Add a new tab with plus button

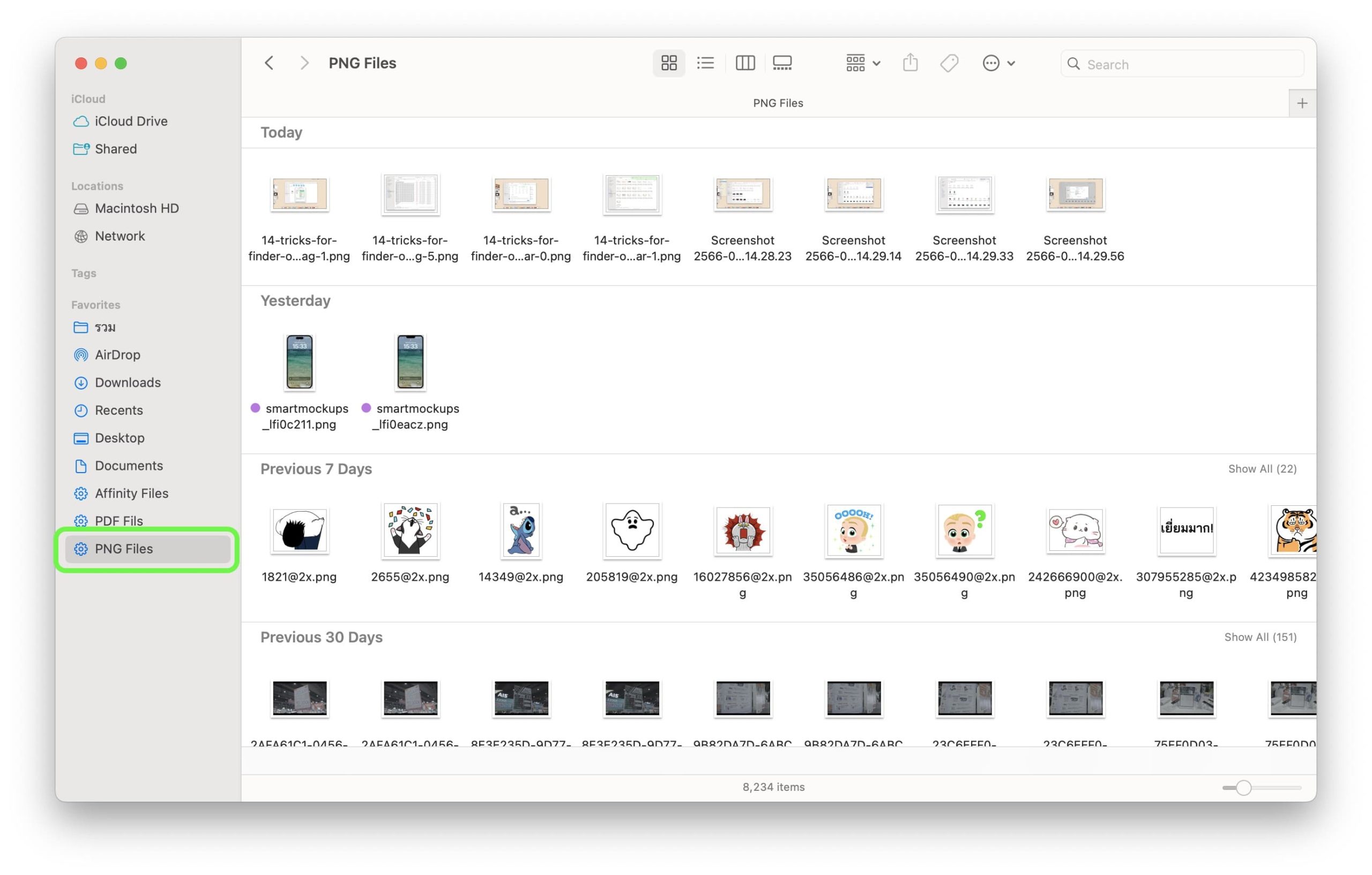pyautogui.click(x=1302, y=103)
